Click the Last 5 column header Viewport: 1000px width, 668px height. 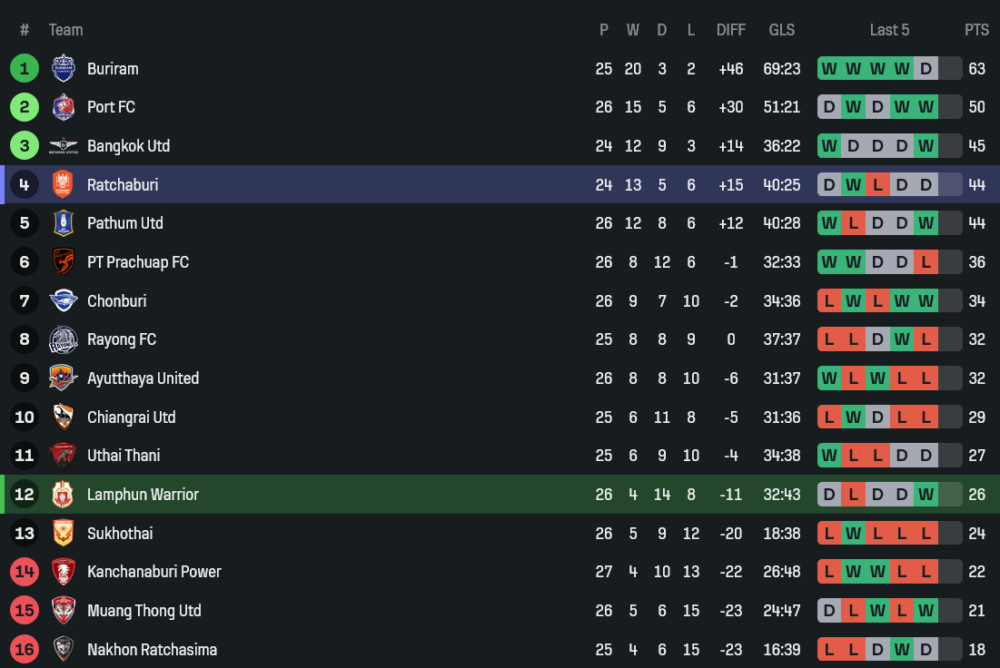coord(889,30)
